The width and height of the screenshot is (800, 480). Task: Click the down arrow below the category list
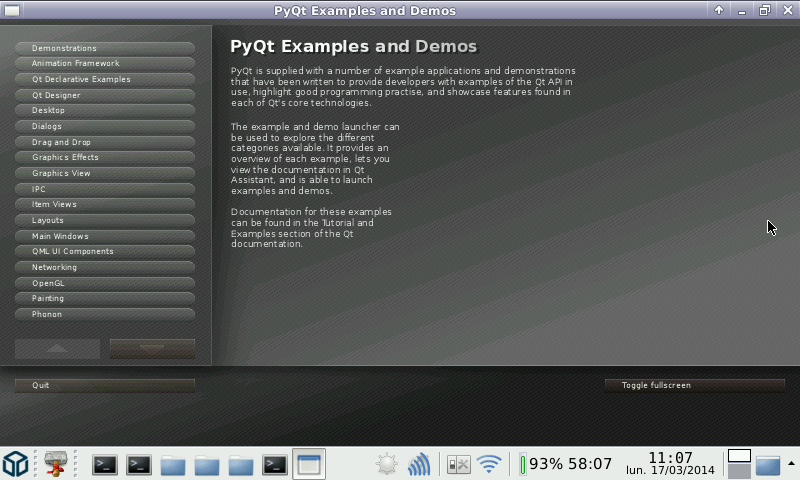point(152,349)
